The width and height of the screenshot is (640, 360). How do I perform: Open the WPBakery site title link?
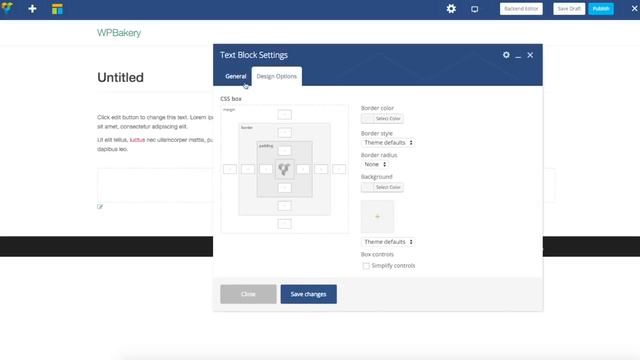pyautogui.click(x=119, y=33)
